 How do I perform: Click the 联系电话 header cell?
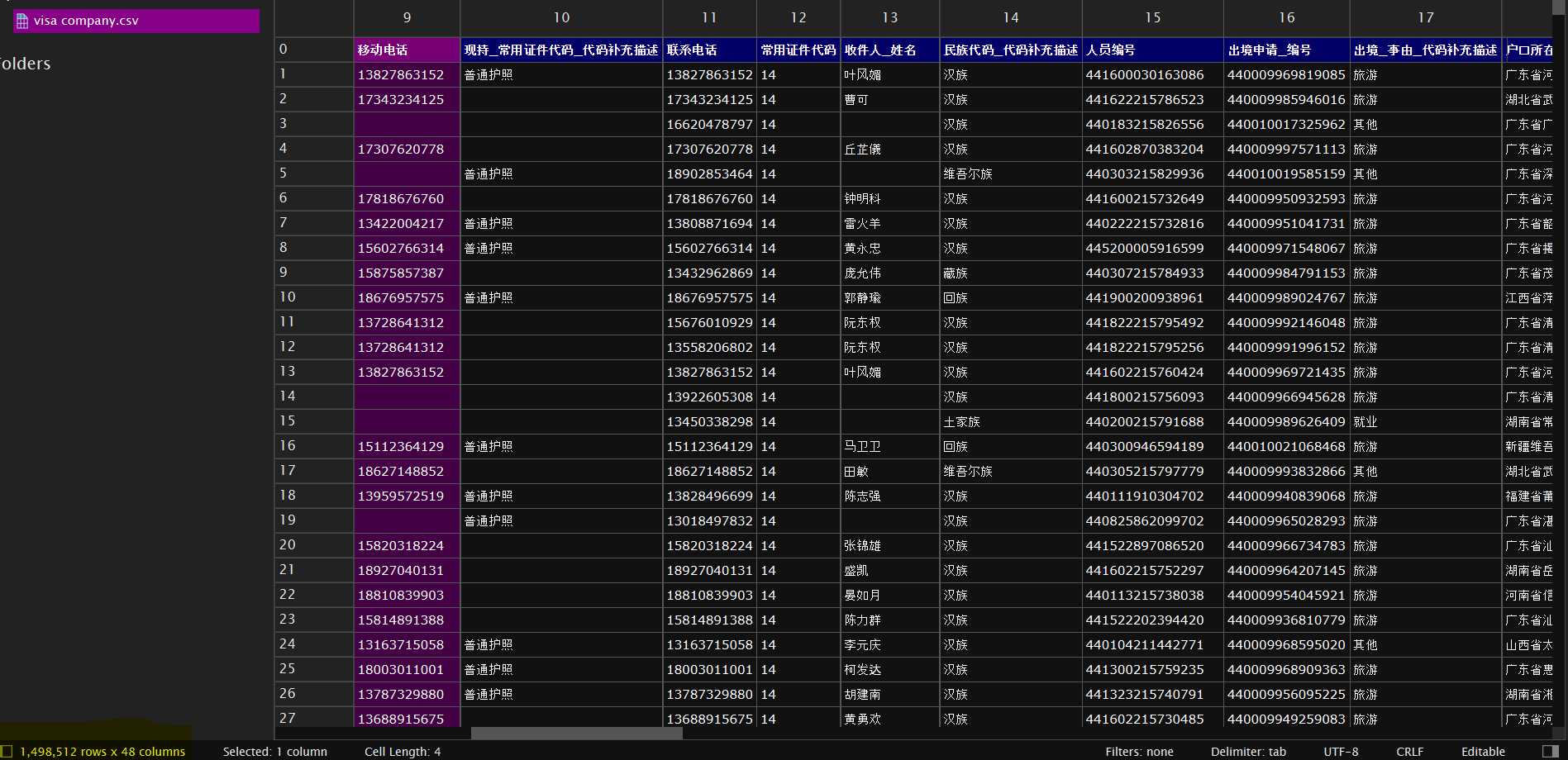tap(709, 50)
